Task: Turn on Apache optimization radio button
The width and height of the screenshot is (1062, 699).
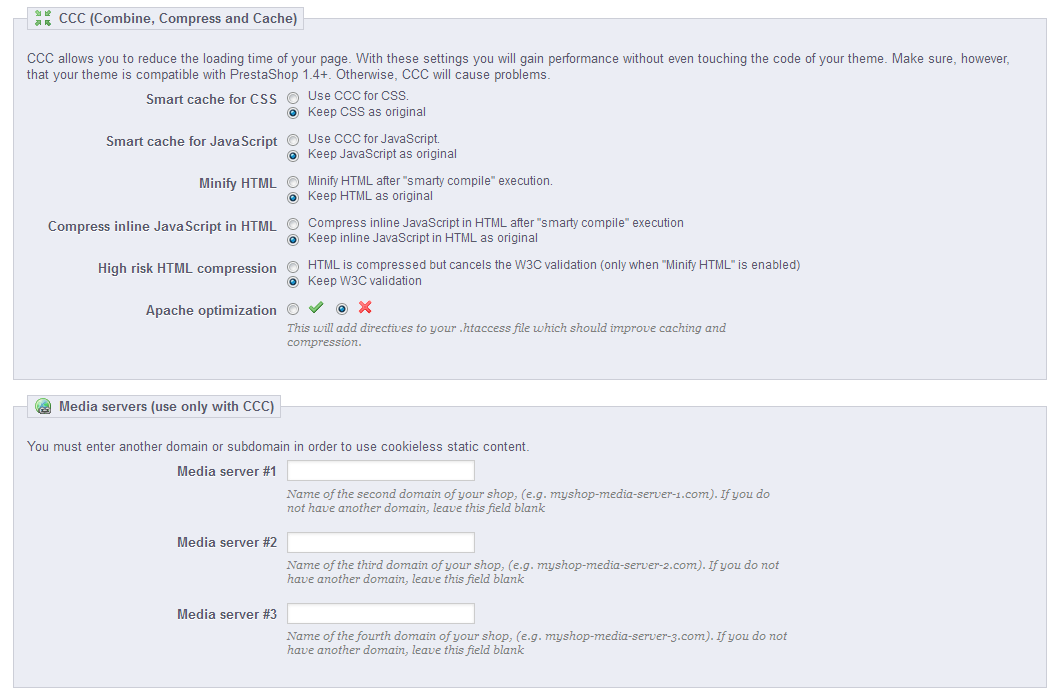Action: click(x=293, y=309)
